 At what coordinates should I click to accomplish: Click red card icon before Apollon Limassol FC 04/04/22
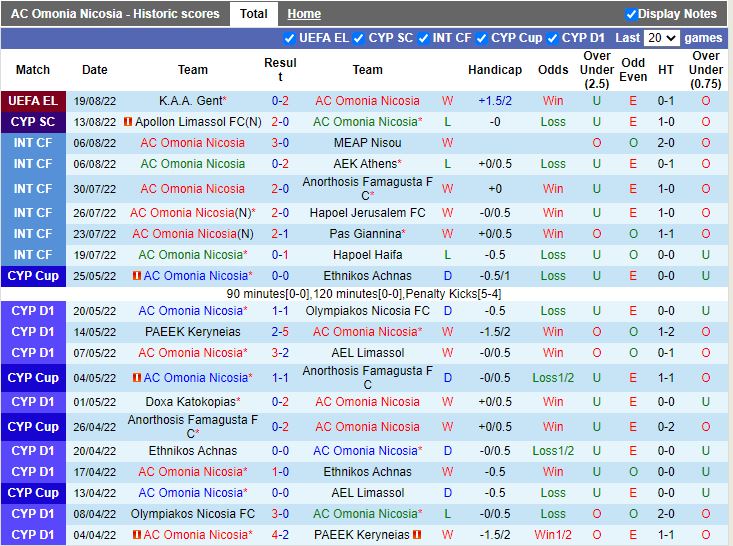coord(133,535)
